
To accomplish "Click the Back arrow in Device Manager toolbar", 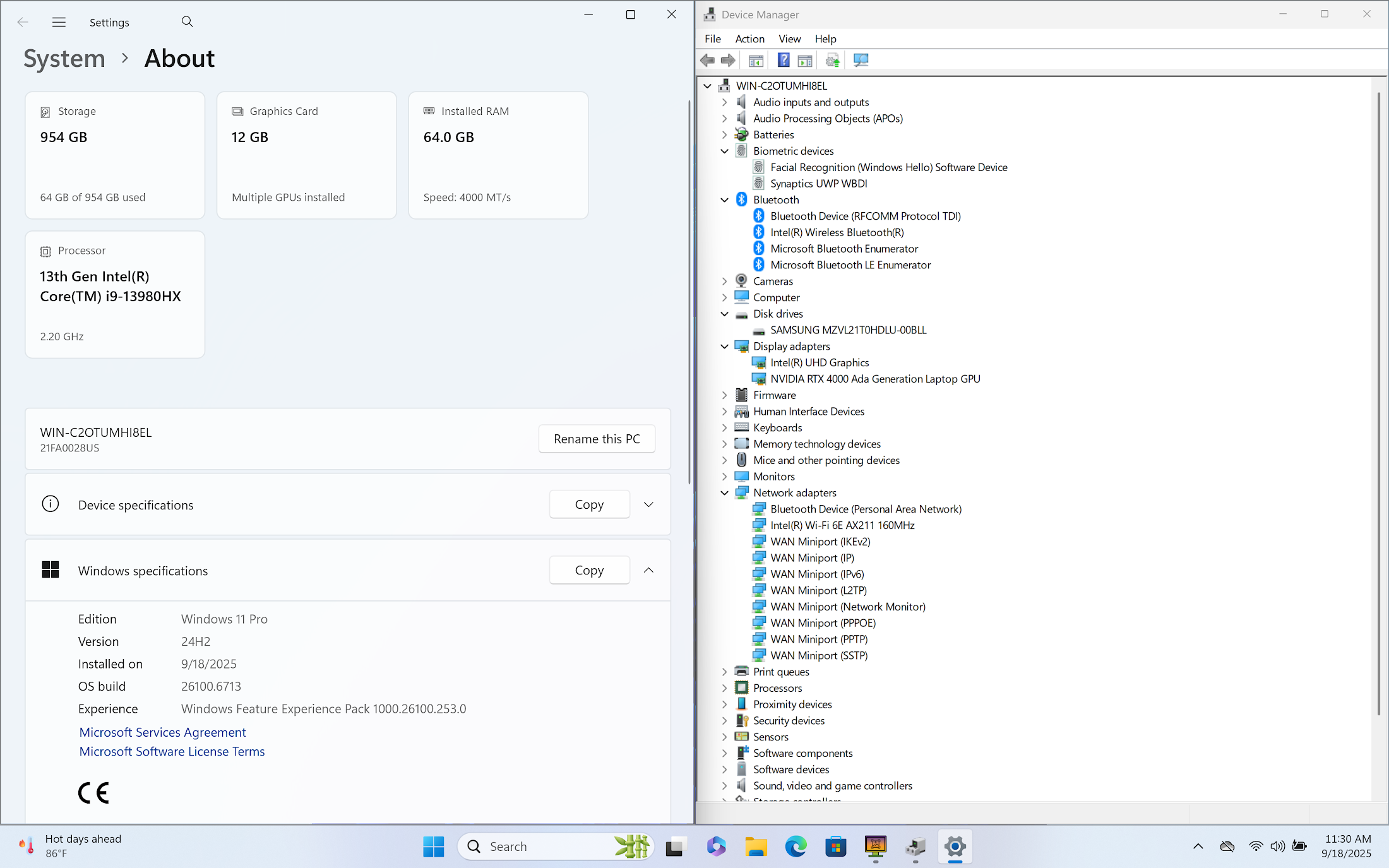I will coord(708,61).
